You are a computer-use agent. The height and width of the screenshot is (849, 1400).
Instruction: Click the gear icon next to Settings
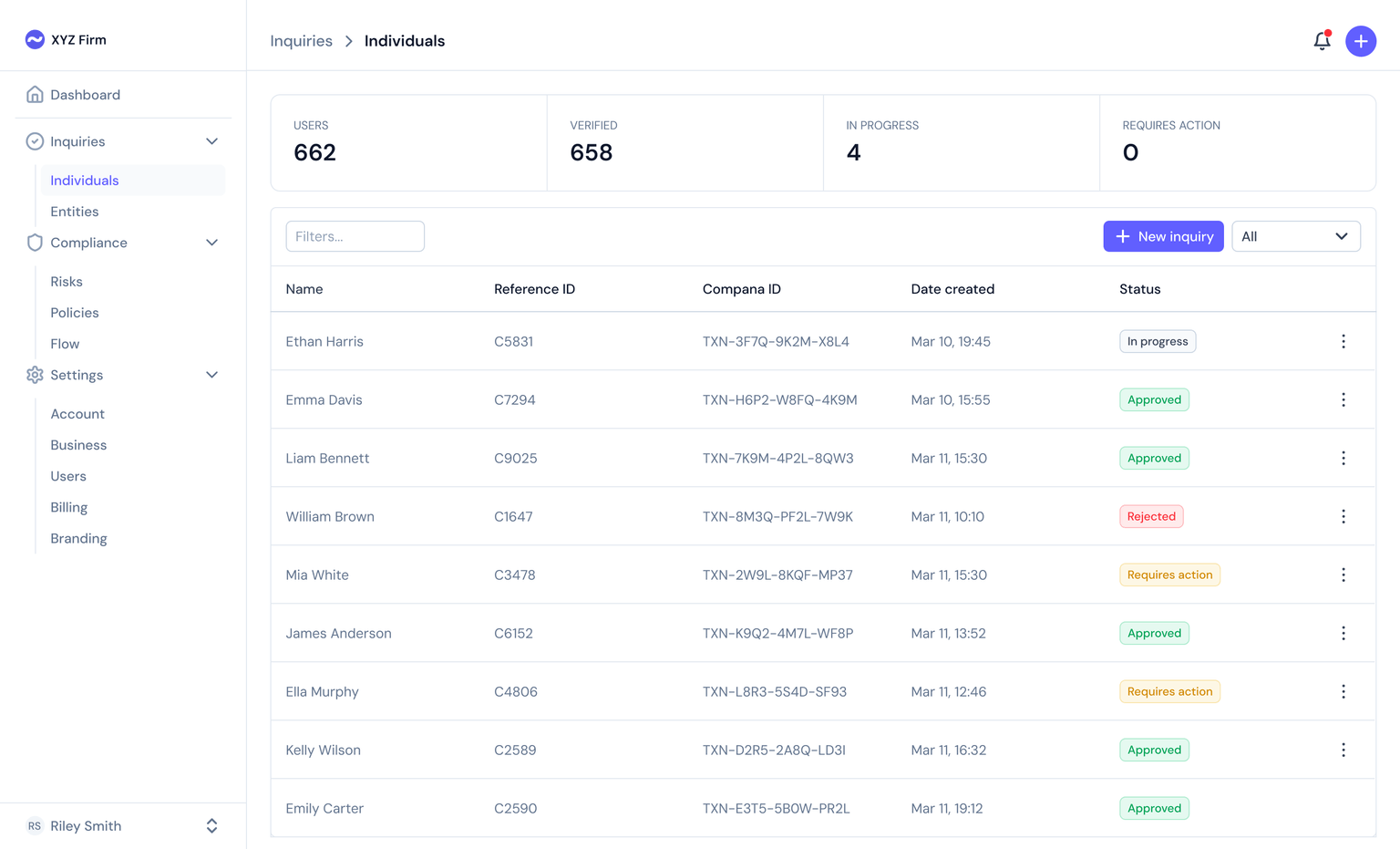(34, 375)
